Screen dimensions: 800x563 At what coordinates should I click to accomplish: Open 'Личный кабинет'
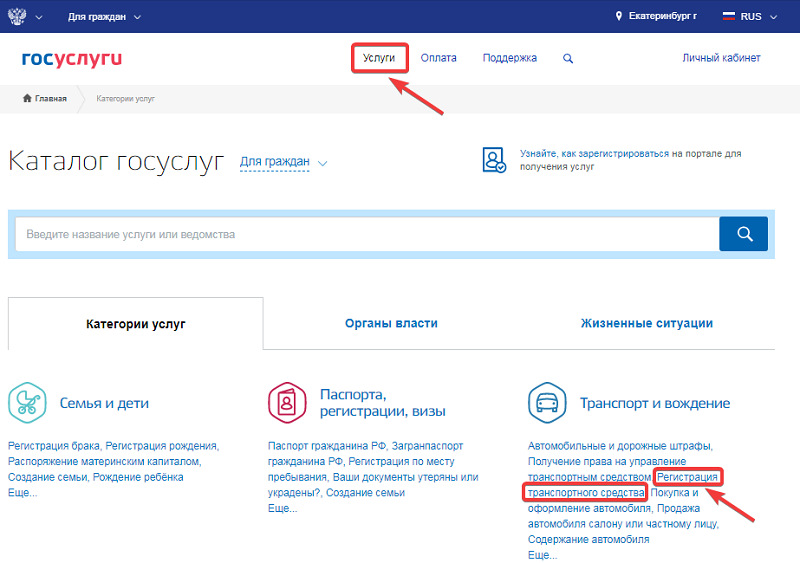point(721,58)
